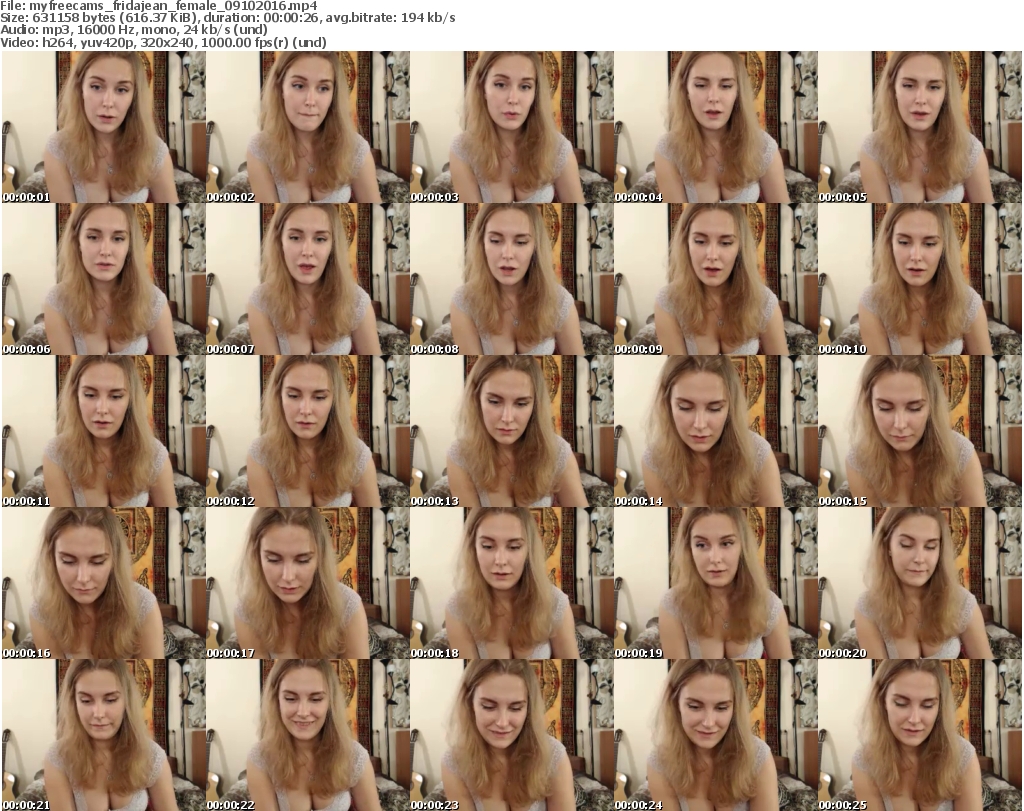Click the 00:00:13 timestamp label
The image size is (1024, 811).
(434, 501)
